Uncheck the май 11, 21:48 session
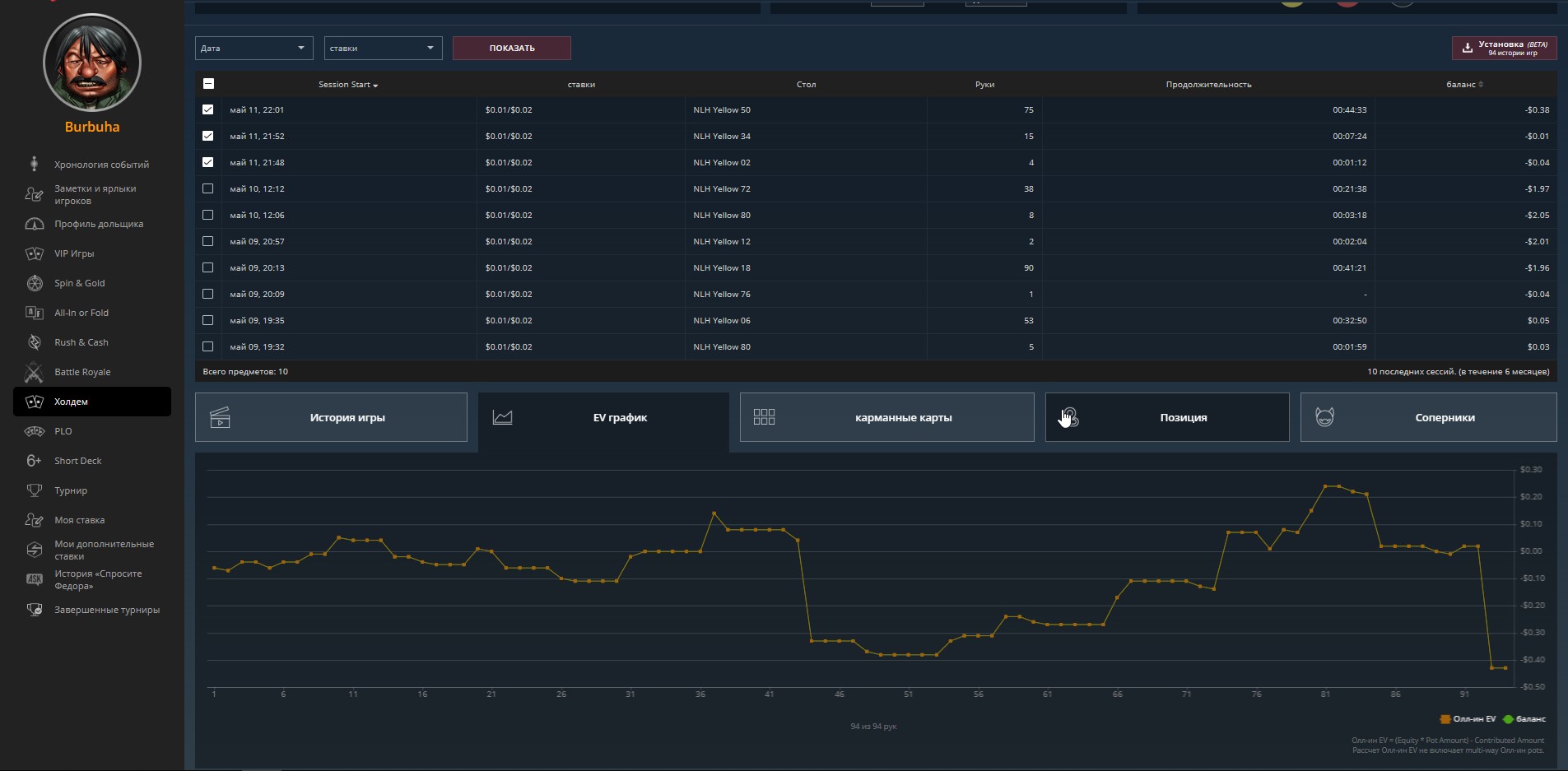Screen dimensions: 1568x771 207,162
